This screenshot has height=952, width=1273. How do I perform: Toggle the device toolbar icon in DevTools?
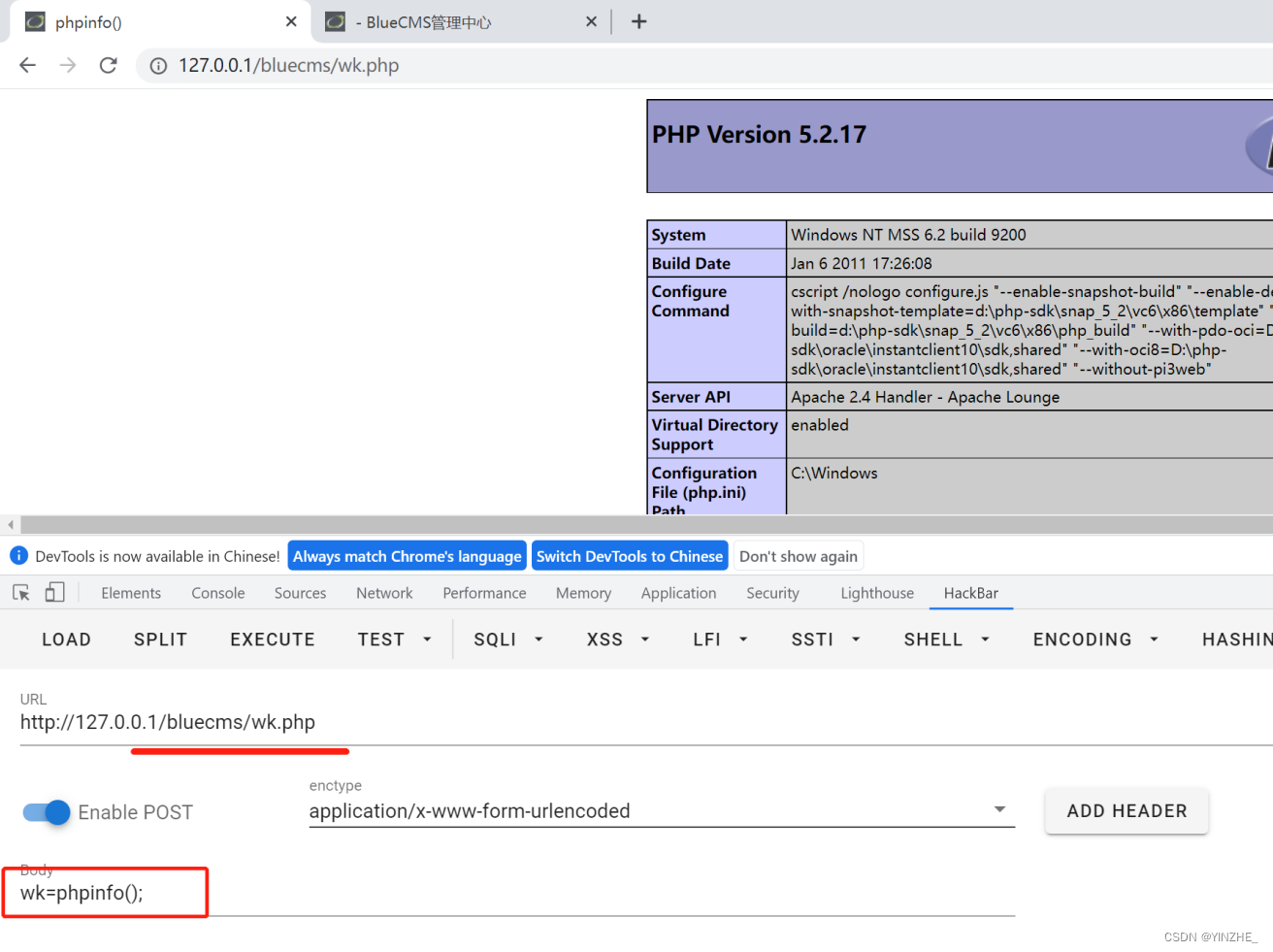click(x=55, y=592)
